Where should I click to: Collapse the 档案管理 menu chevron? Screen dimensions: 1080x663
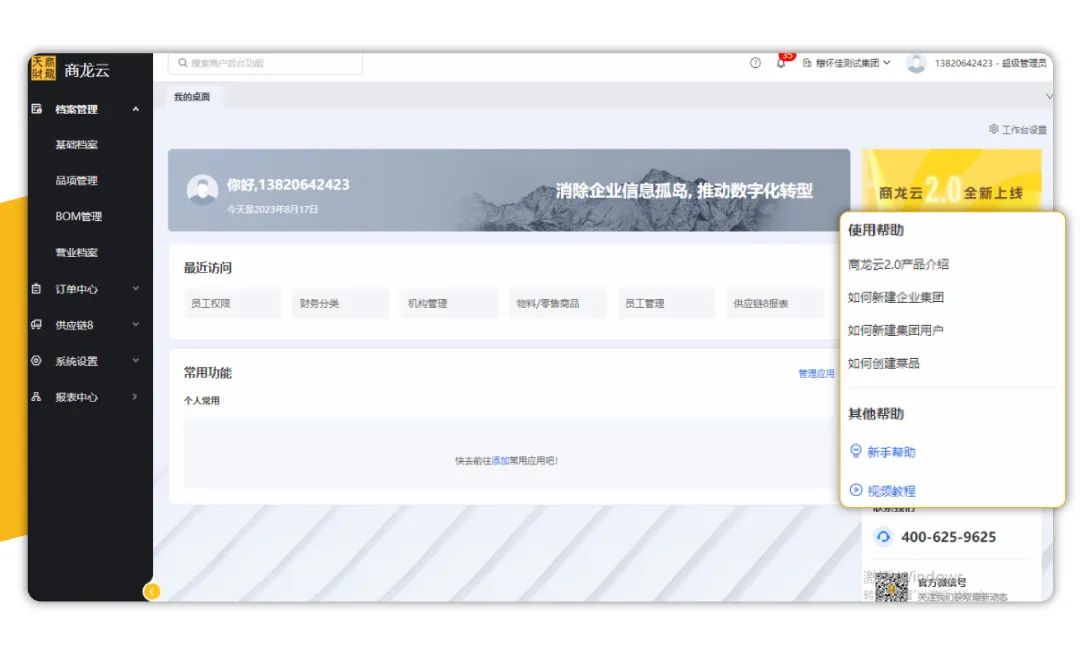click(x=136, y=109)
